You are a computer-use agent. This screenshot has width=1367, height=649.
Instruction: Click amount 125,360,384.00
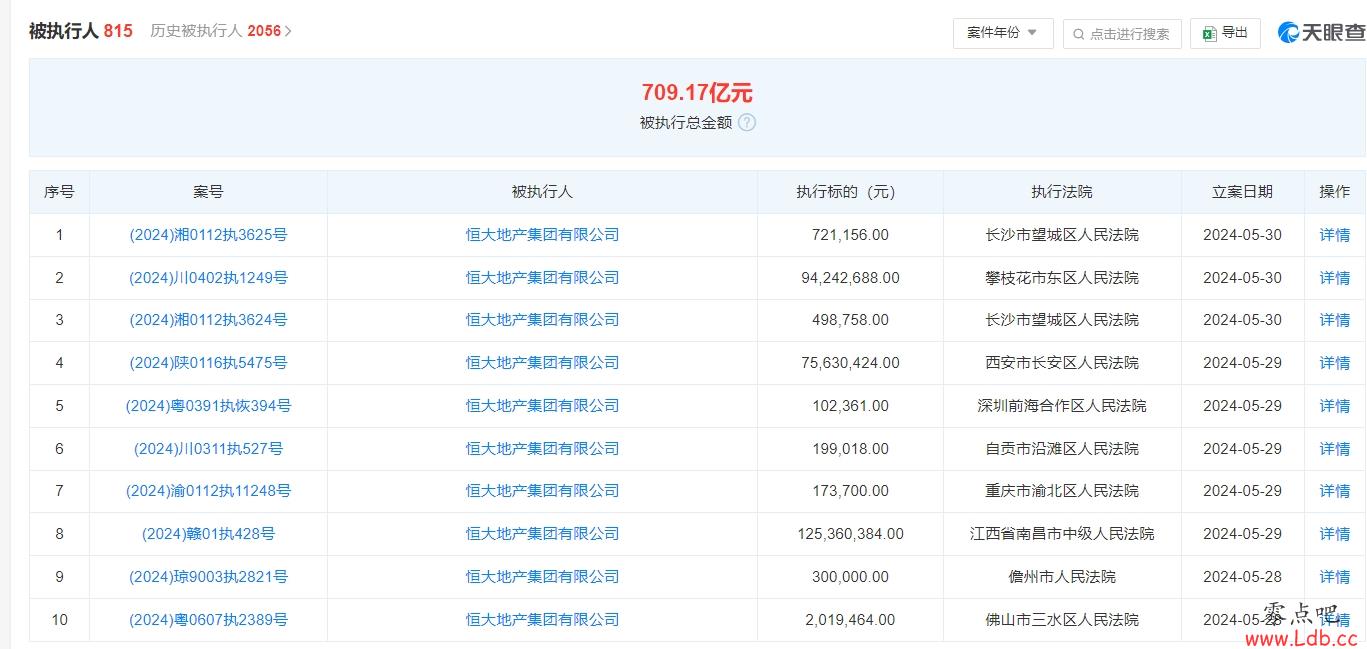coord(850,534)
